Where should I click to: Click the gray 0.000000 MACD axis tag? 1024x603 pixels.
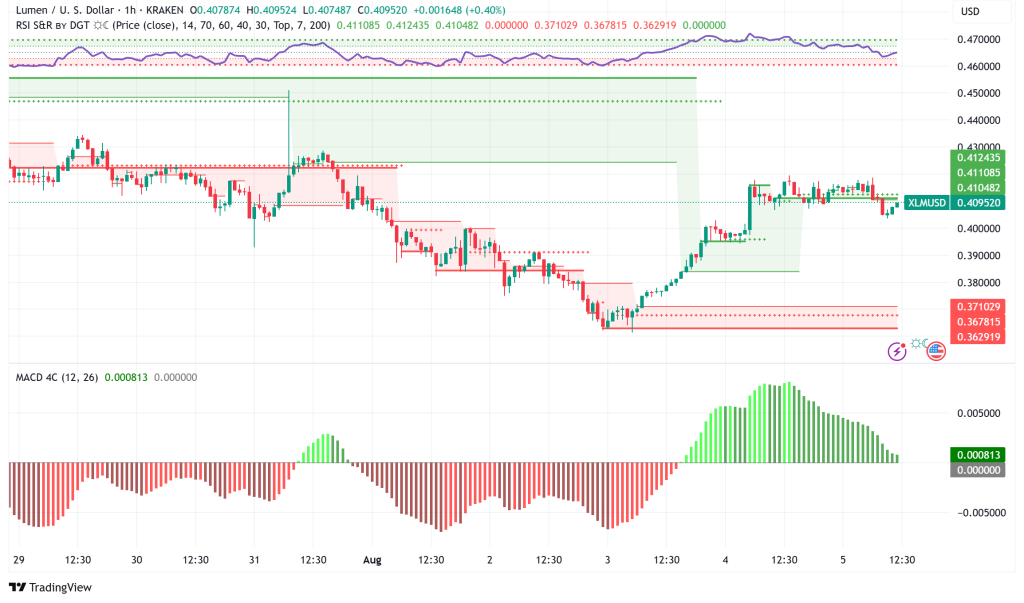click(978, 470)
